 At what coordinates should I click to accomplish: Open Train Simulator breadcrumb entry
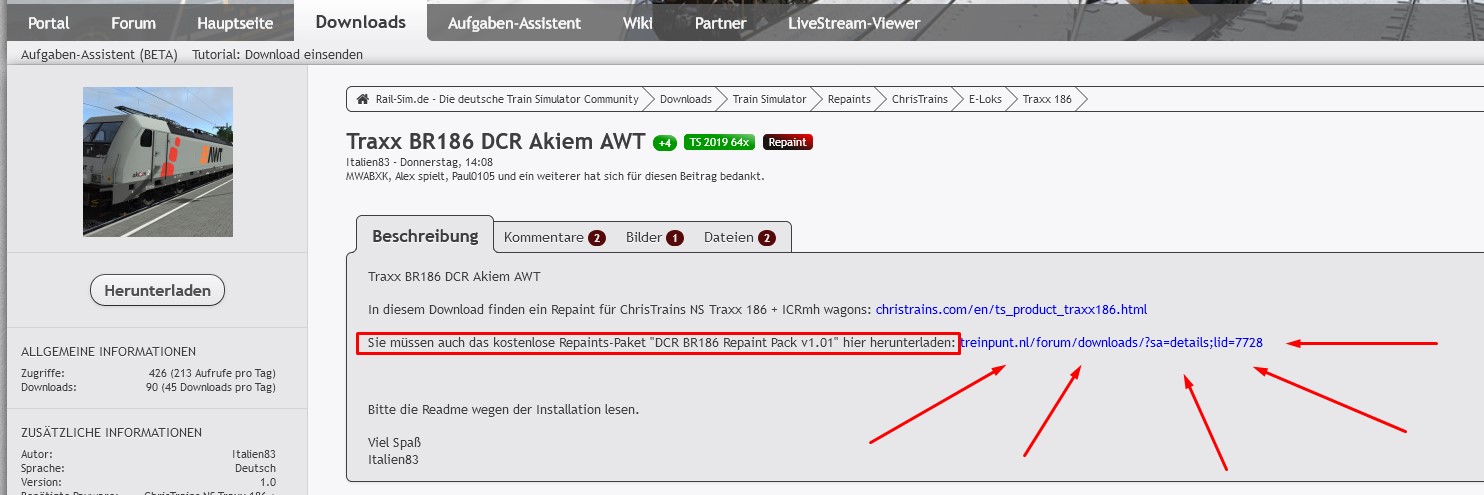(769, 99)
